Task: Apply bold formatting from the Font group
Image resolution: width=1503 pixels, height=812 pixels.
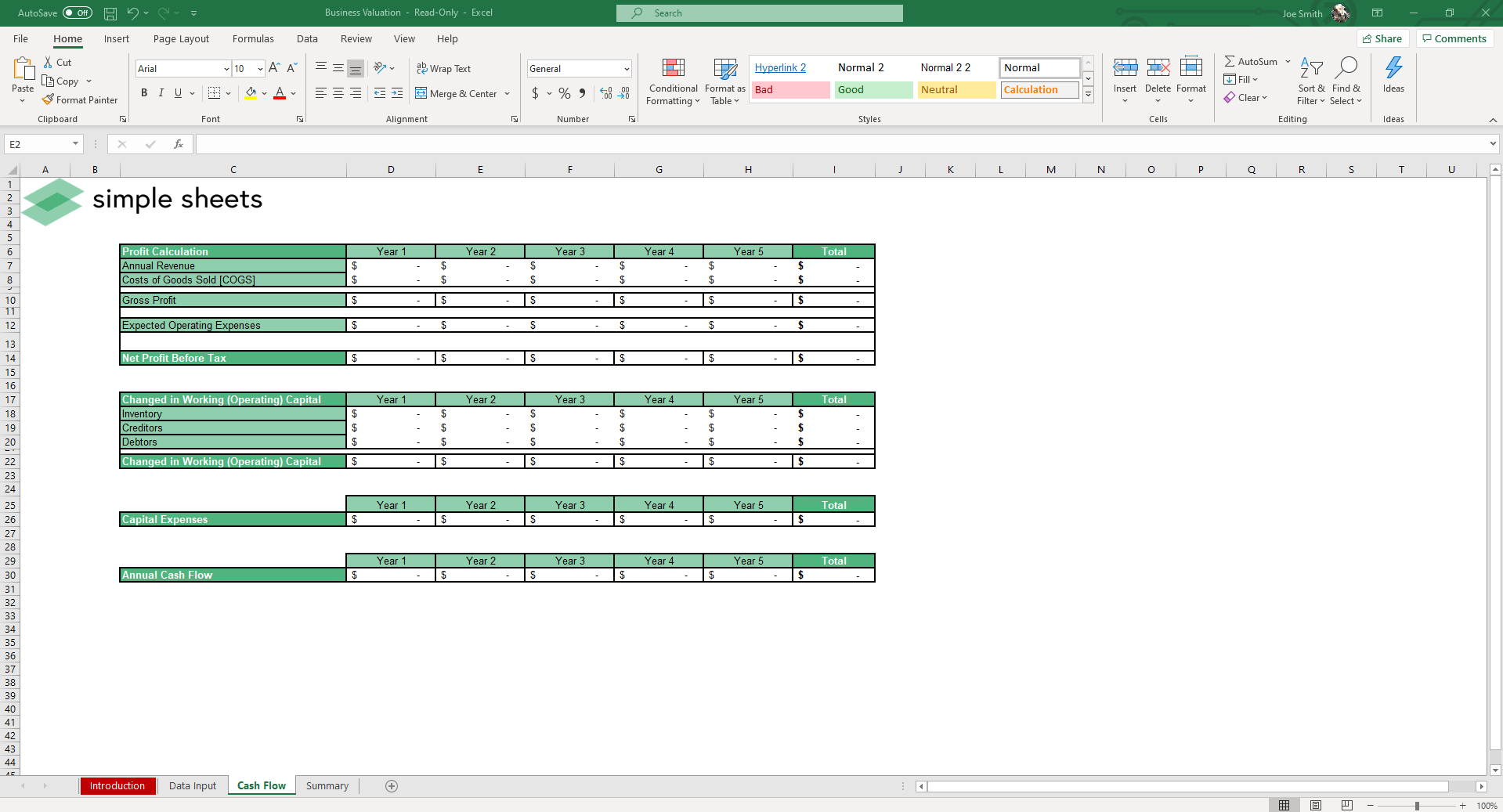Action: (x=144, y=93)
